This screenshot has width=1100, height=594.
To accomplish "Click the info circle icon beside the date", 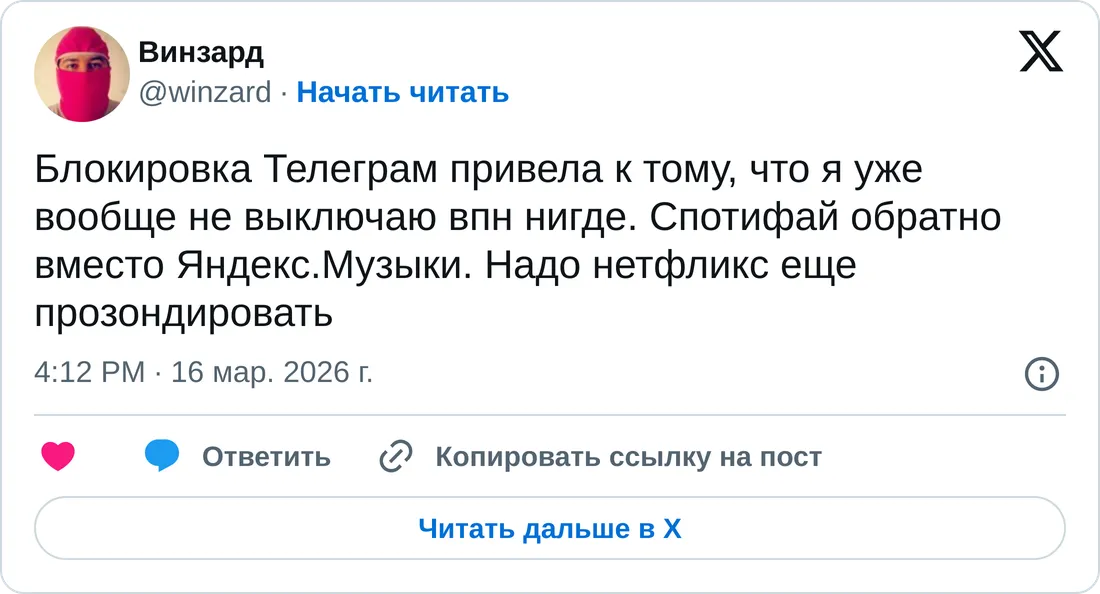I will (1042, 374).
